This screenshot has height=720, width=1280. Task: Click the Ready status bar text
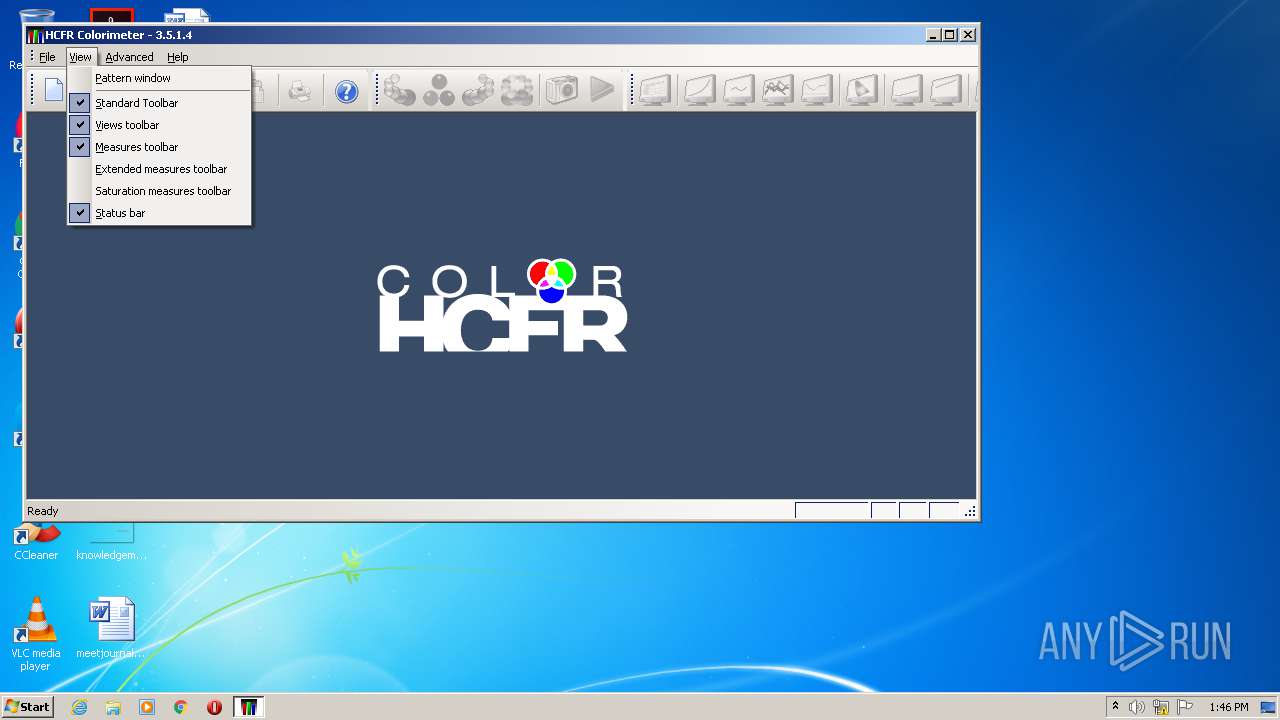(x=43, y=511)
